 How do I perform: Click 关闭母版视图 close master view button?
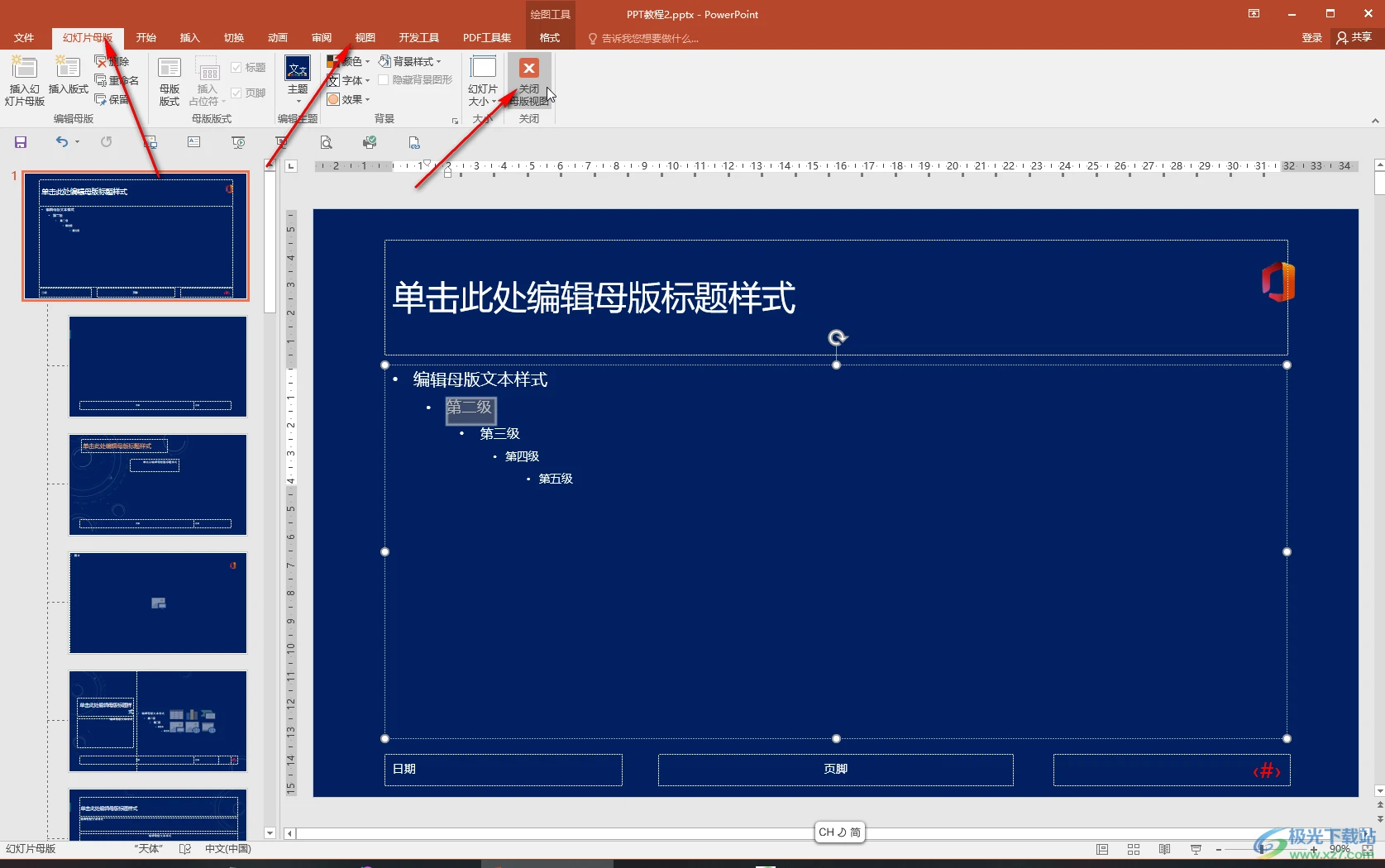point(529,81)
